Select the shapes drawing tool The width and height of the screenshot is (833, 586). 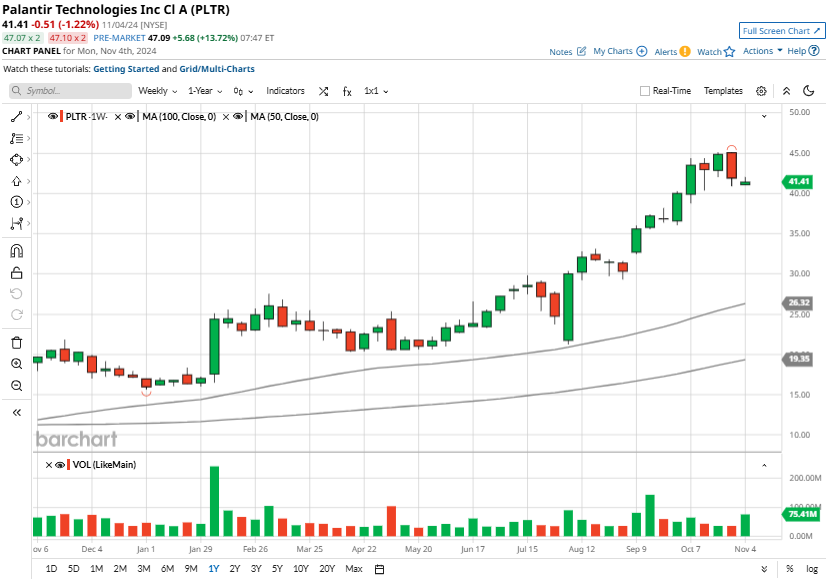(16, 159)
